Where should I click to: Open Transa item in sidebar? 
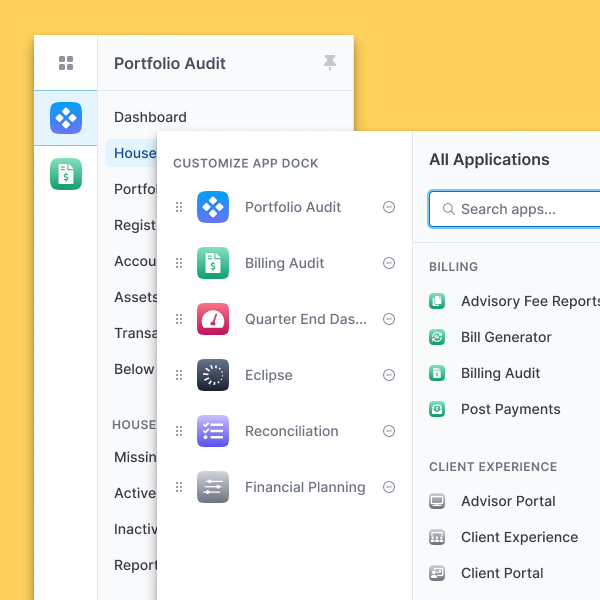click(135, 333)
